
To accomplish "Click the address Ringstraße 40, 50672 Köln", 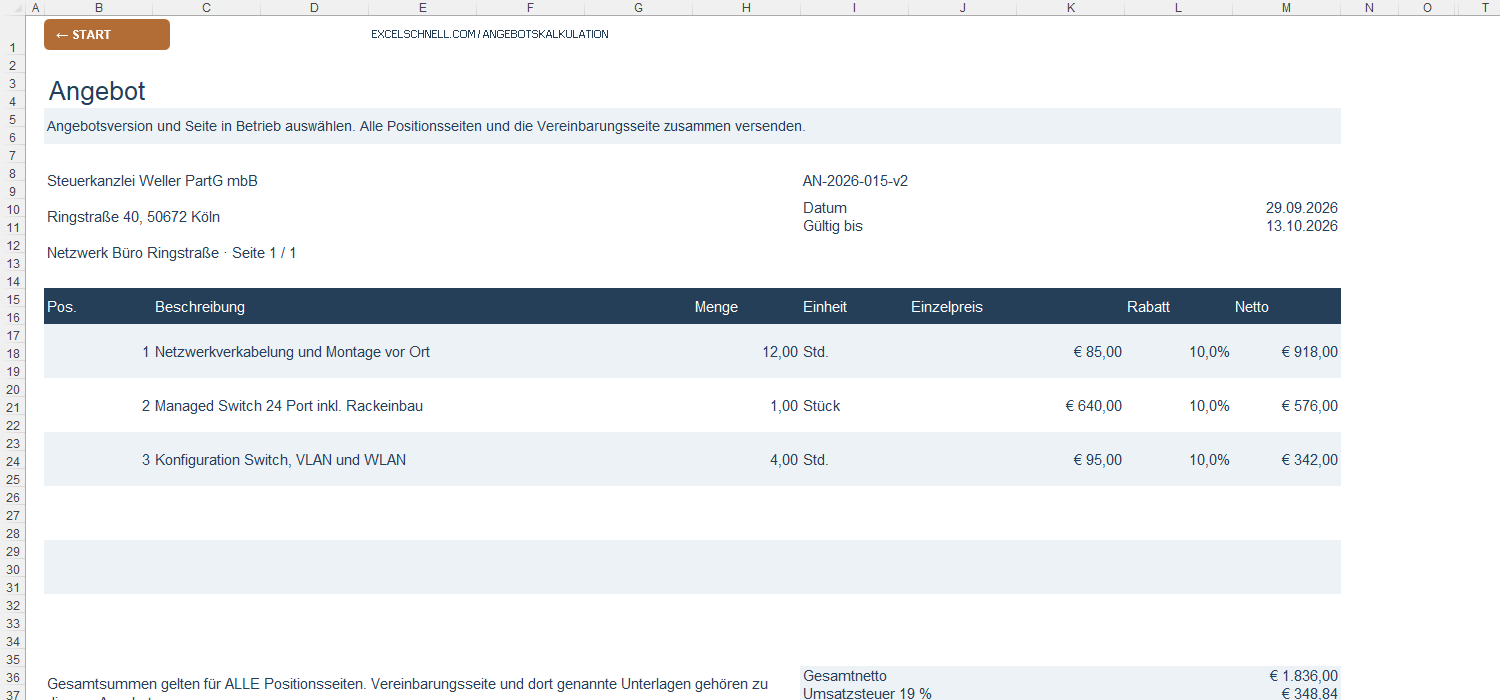I will (133, 217).
